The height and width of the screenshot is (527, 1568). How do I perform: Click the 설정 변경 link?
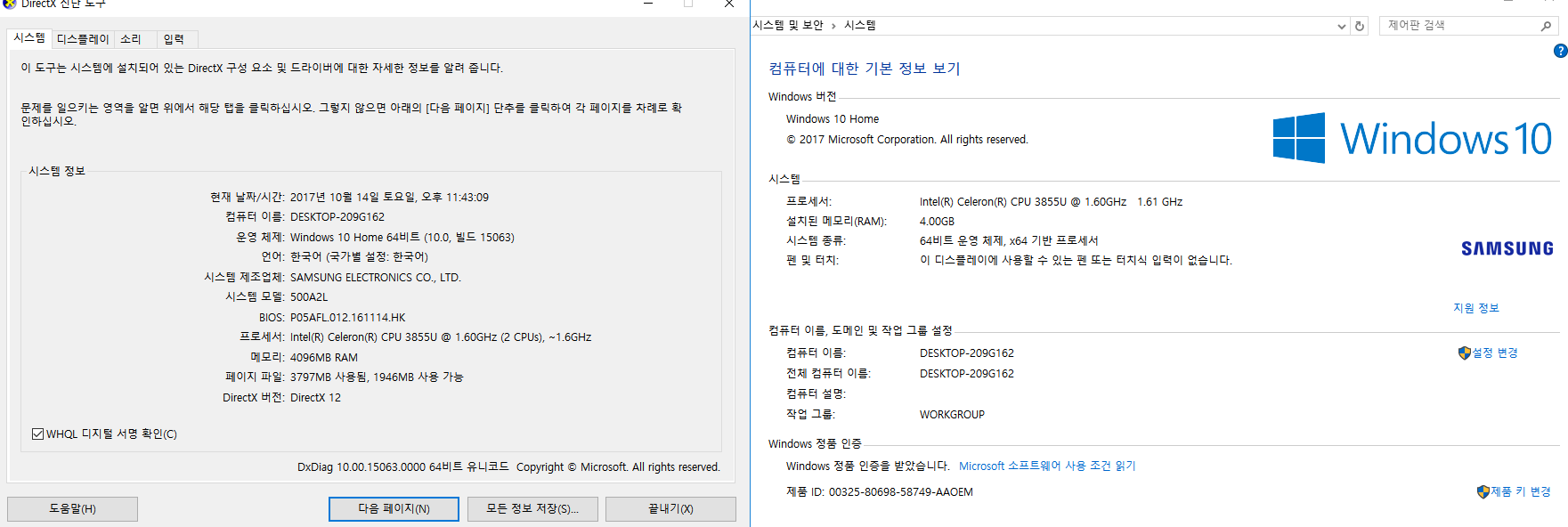[x=1495, y=353]
